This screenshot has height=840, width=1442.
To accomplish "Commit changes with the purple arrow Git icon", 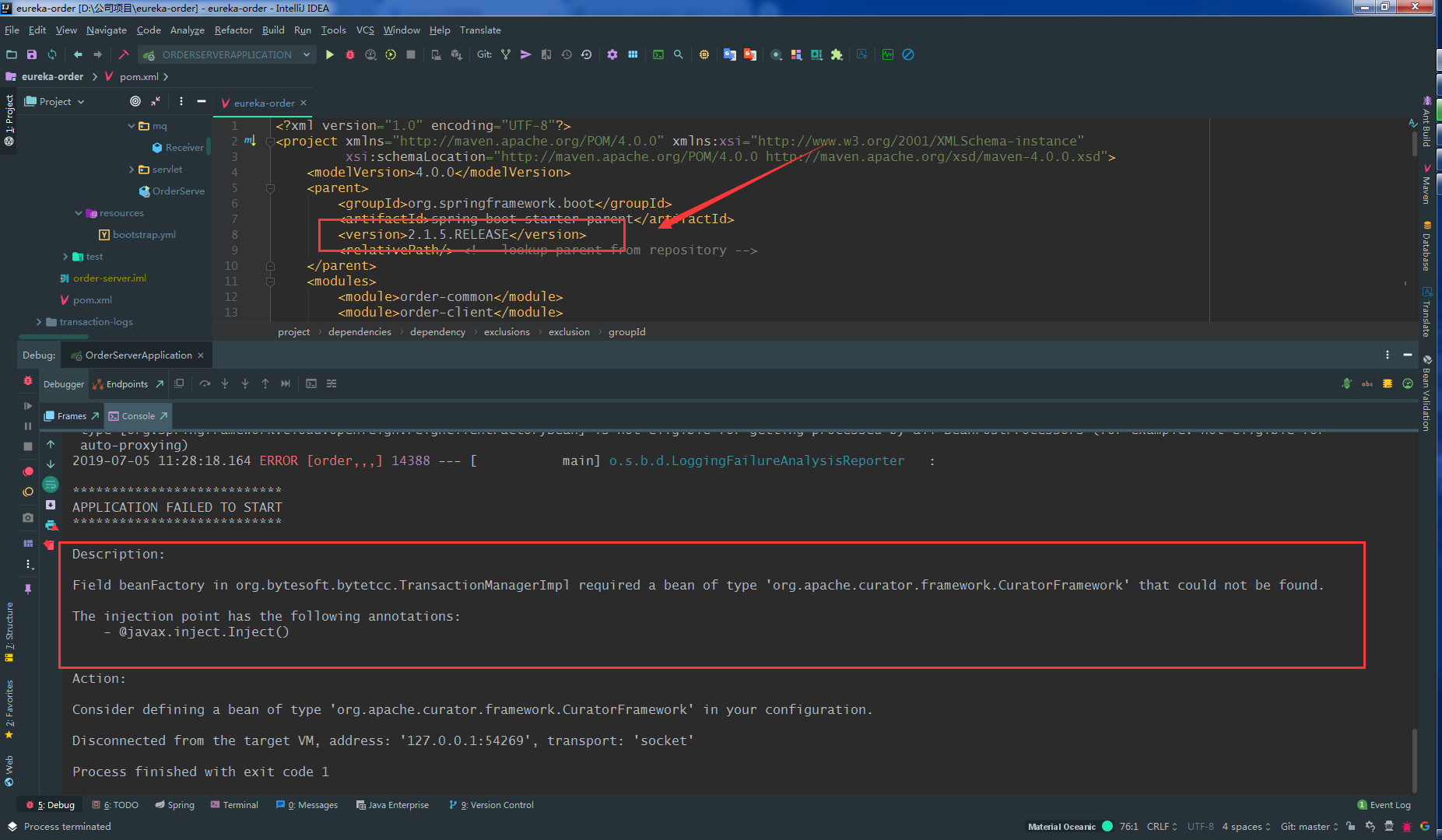I will pyautogui.click(x=526, y=54).
